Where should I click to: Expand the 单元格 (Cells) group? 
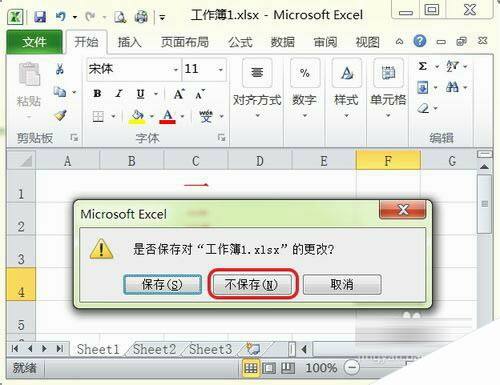point(388,88)
